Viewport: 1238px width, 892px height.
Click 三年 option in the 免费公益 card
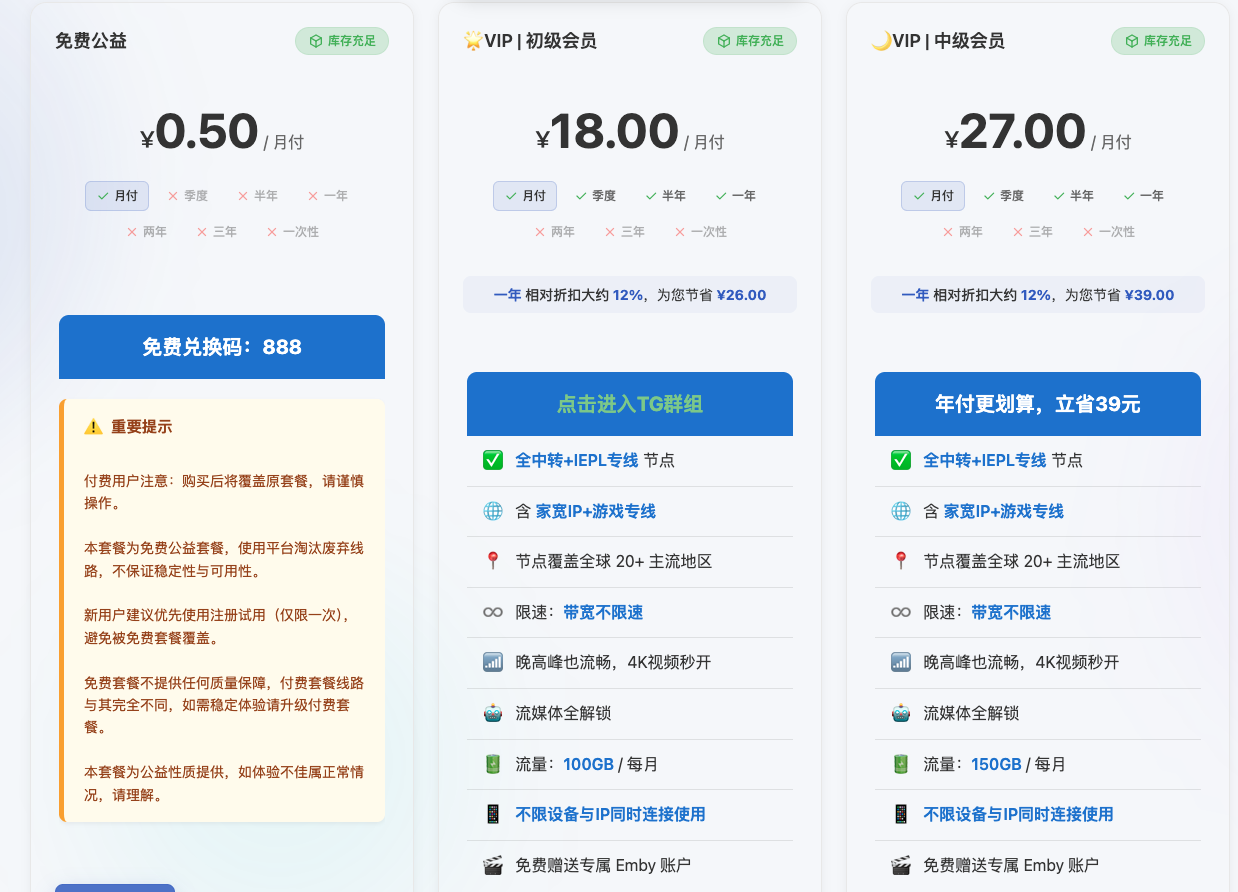pos(217,232)
